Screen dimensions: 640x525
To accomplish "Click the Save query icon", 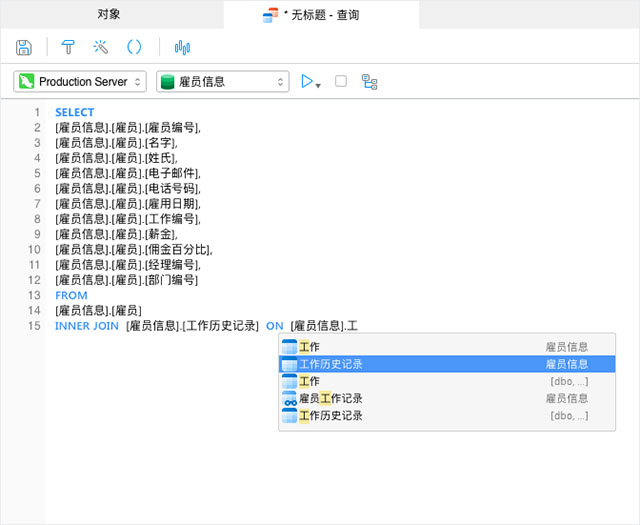I will [24, 47].
